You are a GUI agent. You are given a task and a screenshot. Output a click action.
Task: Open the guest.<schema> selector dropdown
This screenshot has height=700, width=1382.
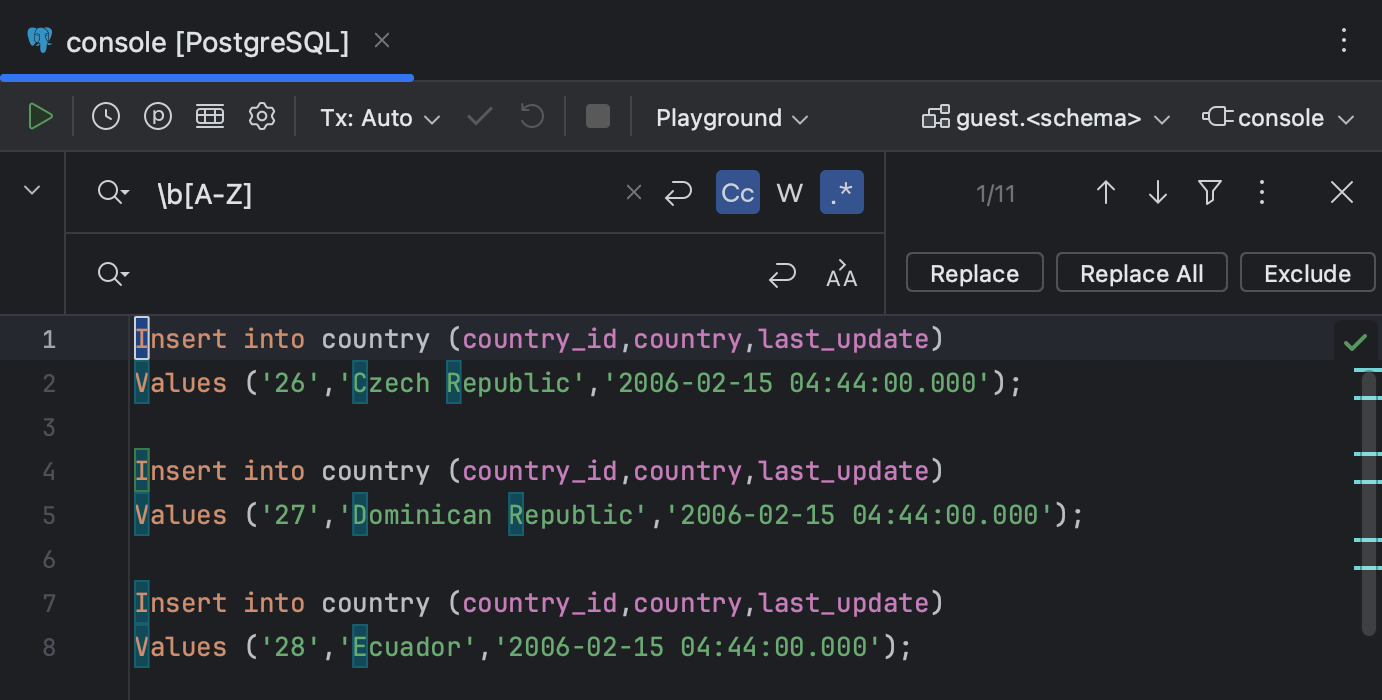[x=1046, y=118]
